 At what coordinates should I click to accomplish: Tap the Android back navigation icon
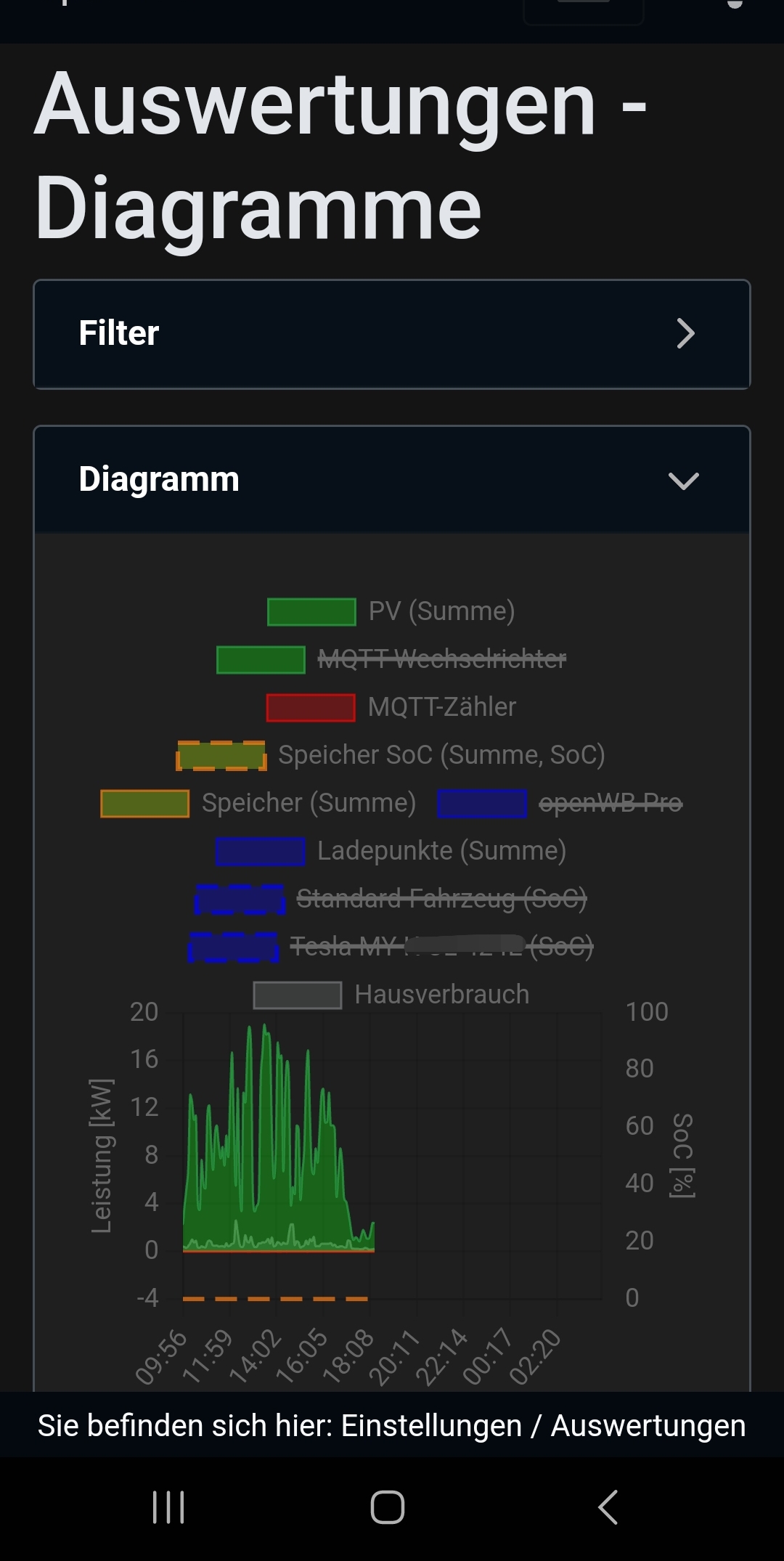(608, 1507)
